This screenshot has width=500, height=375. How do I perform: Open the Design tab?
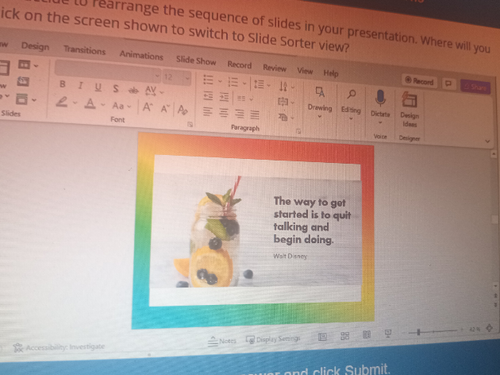point(35,46)
